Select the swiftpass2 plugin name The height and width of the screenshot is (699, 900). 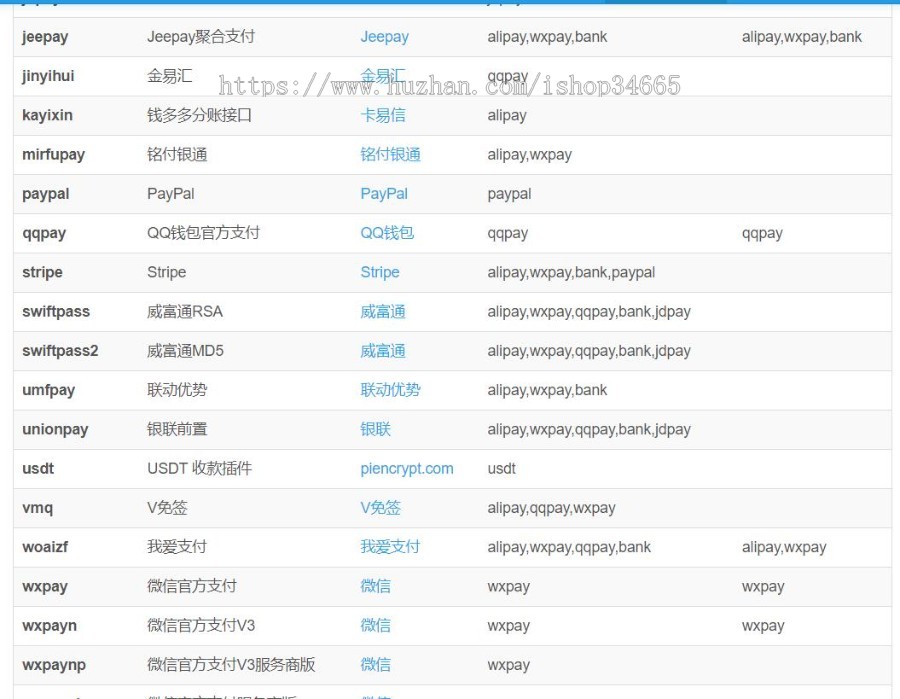(60, 351)
